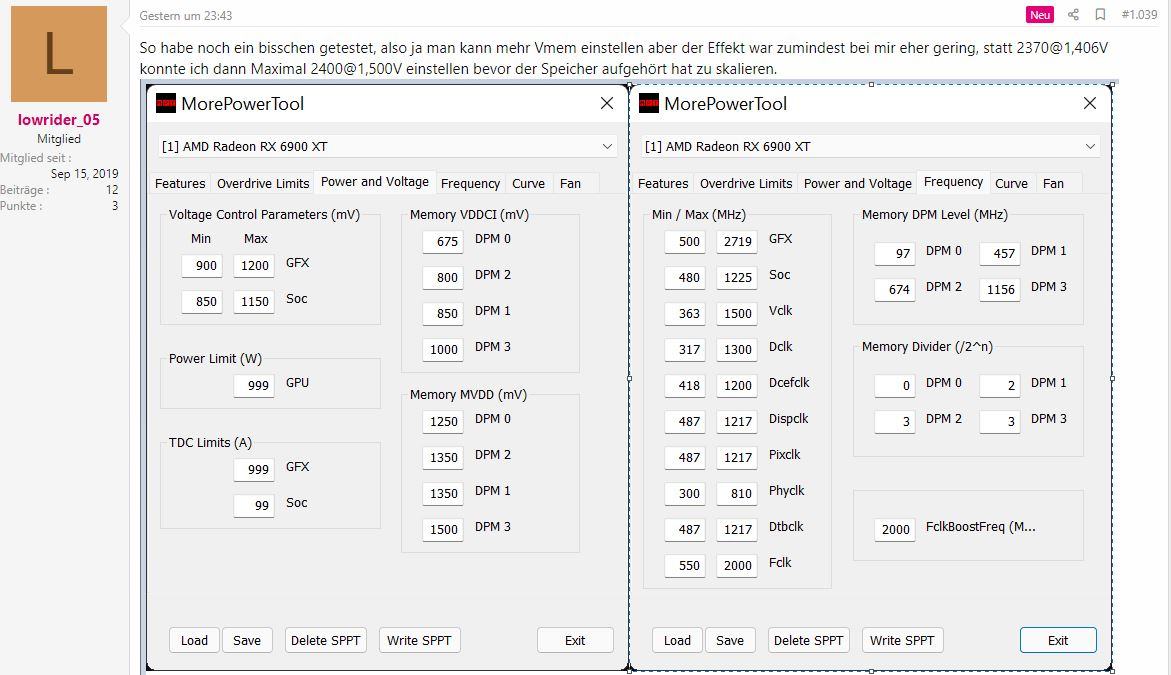Screen dimensions: 1171x675
Task: Edit the Dclk min field 317
Action: pos(685,349)
